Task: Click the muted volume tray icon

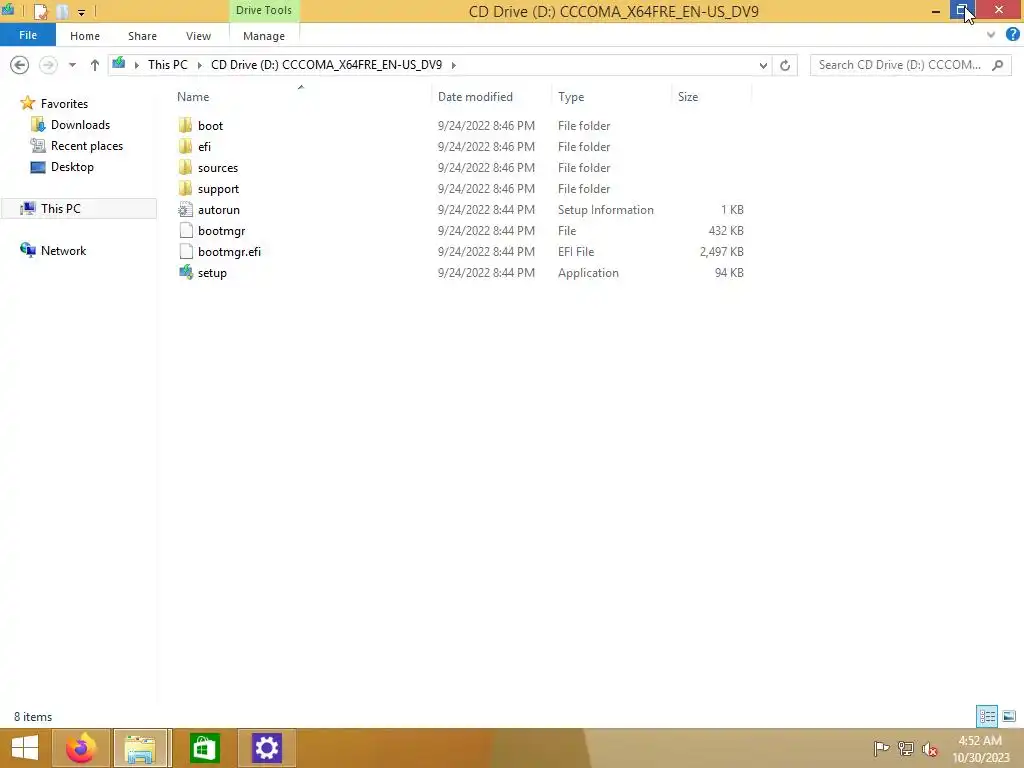Action: coord(929,748)
